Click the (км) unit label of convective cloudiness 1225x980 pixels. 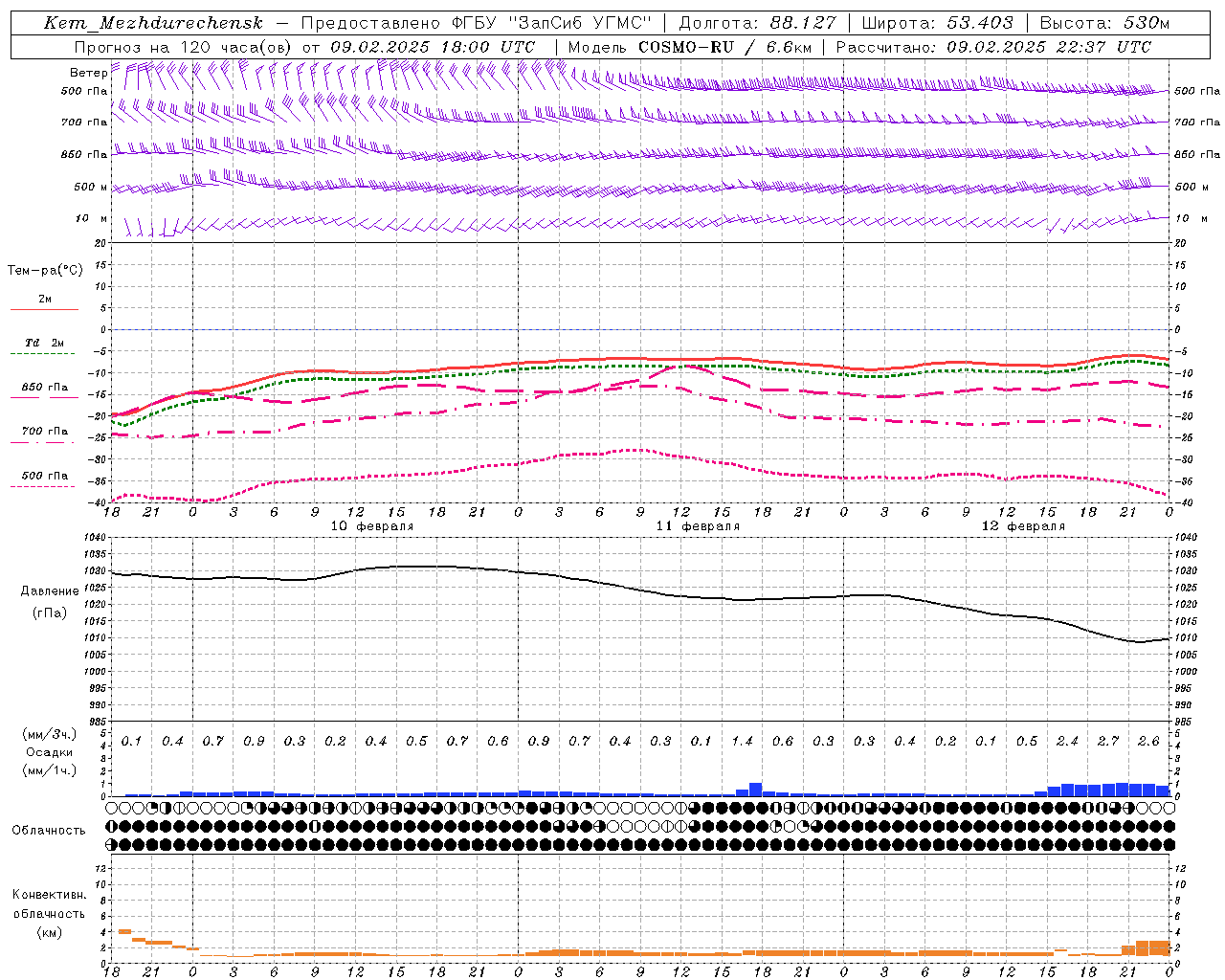pyautogui.click(x=49, y=932)
